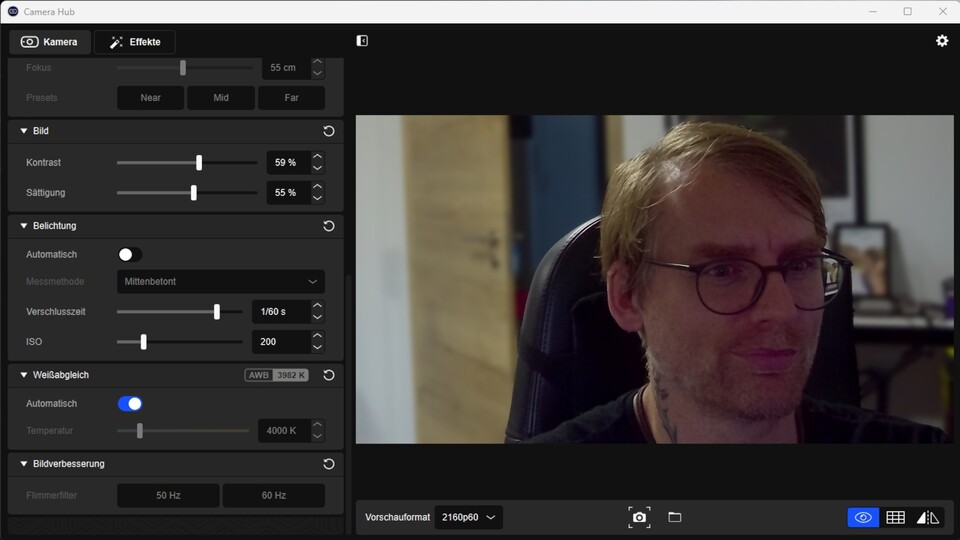The height and width of the screenshot is (540, 960).
Task: Select the Near focus preset
Action: [151, 98]
